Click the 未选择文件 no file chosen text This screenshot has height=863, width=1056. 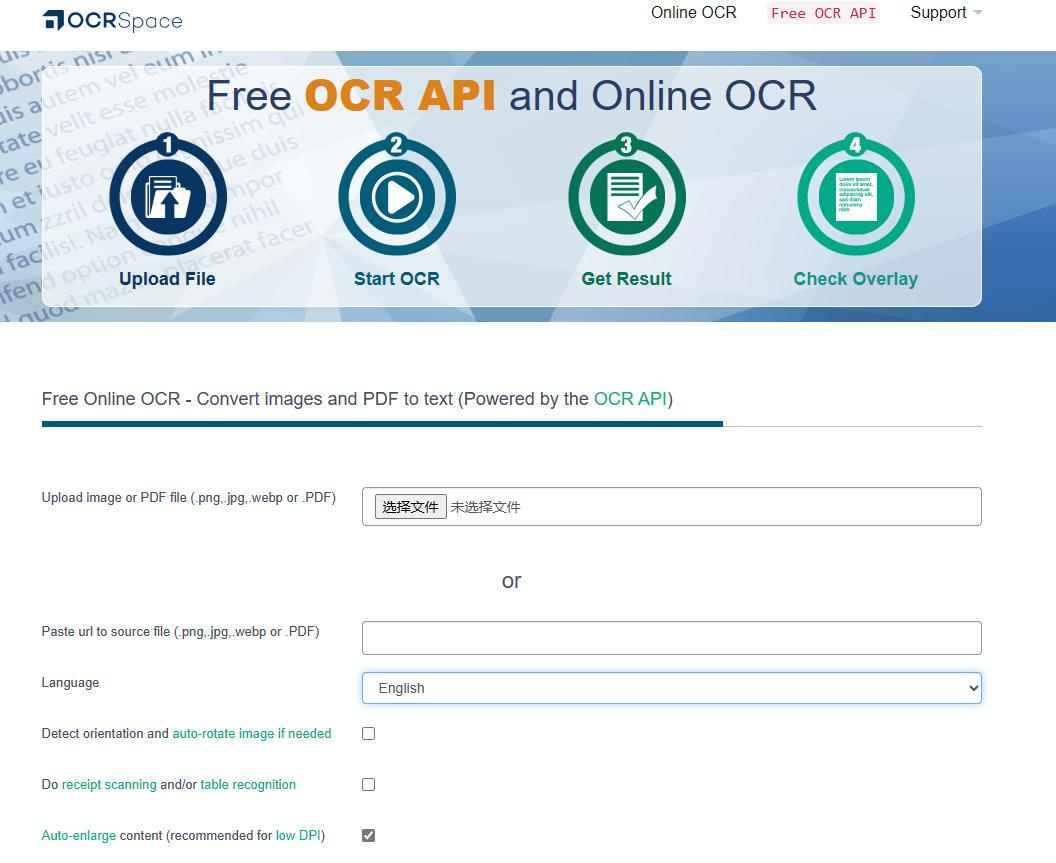point(485,507)
